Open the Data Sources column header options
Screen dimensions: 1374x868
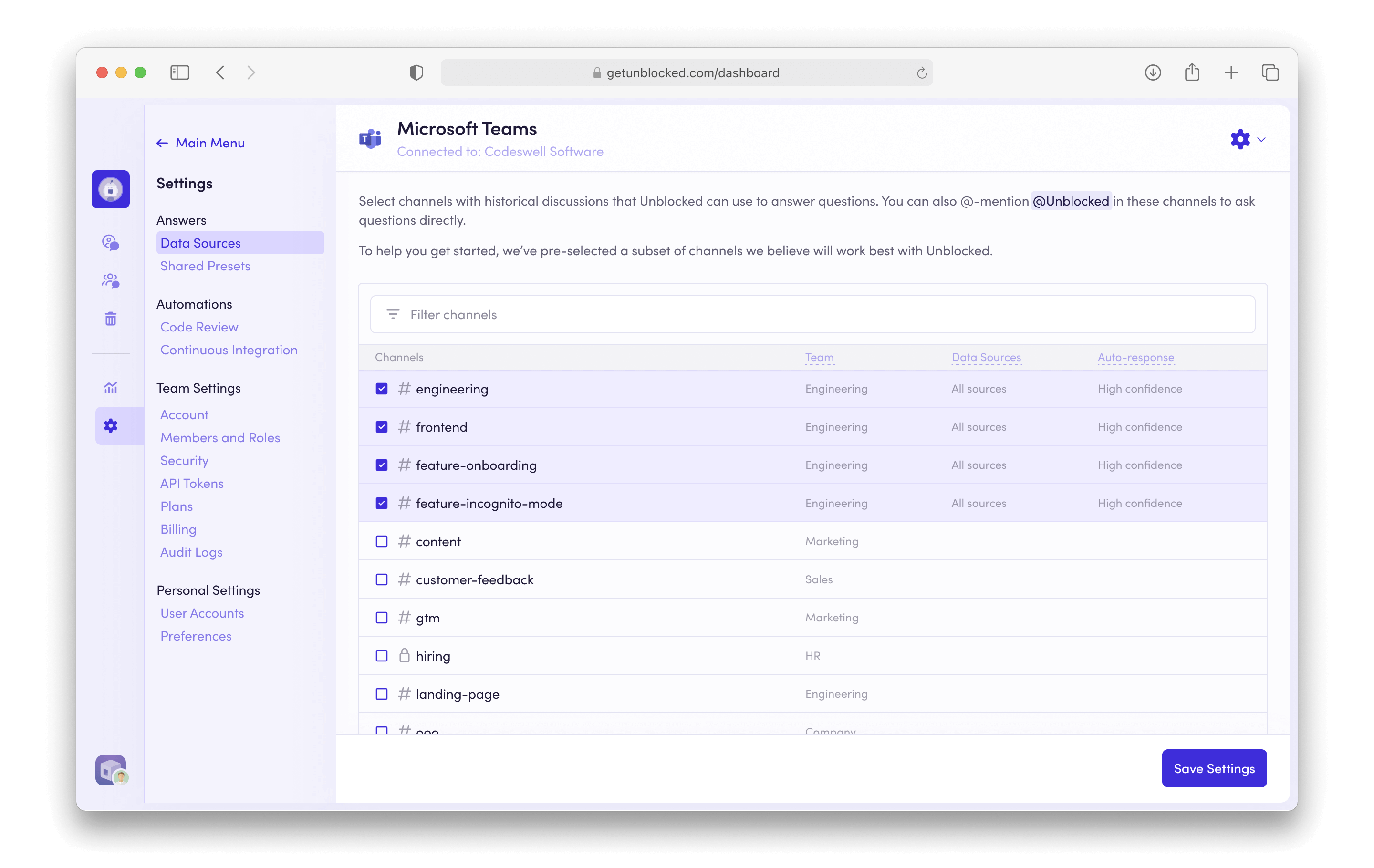pos(986,358)
